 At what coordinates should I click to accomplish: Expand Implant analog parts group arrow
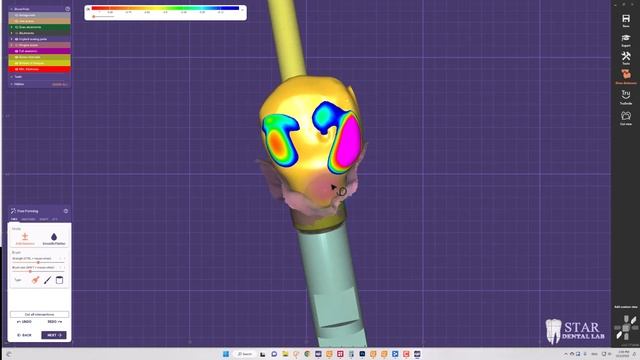point(11,39)
